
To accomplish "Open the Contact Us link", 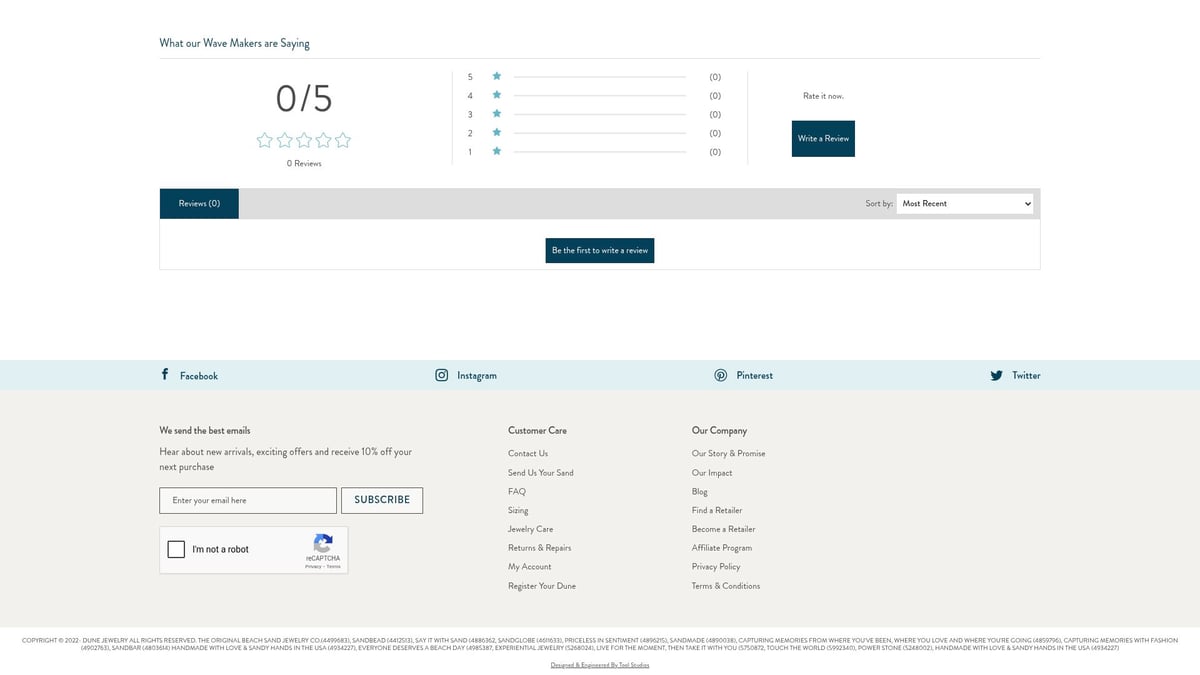I will point(528,454).
